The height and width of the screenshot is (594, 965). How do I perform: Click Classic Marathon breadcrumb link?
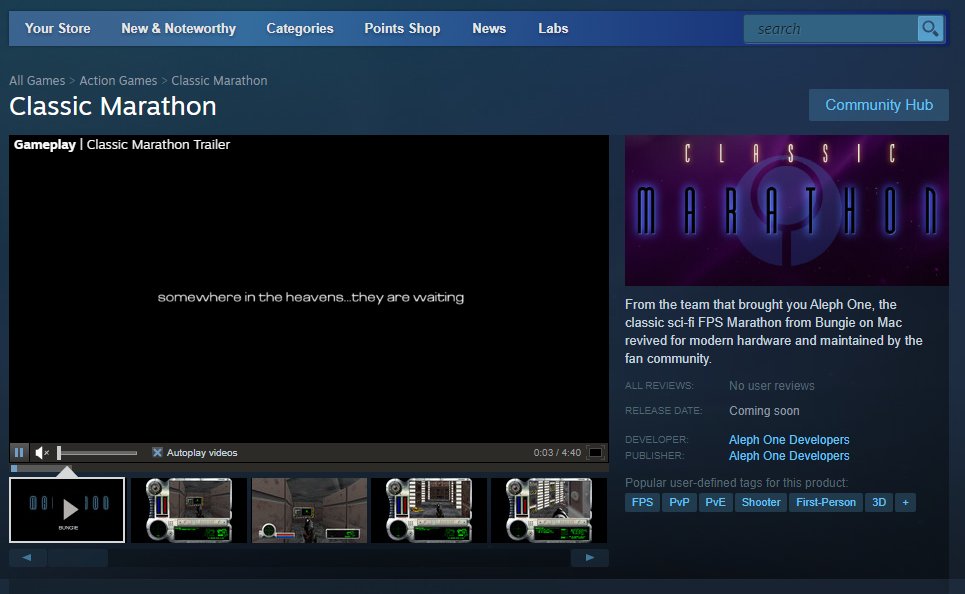(x=219, y=81)
